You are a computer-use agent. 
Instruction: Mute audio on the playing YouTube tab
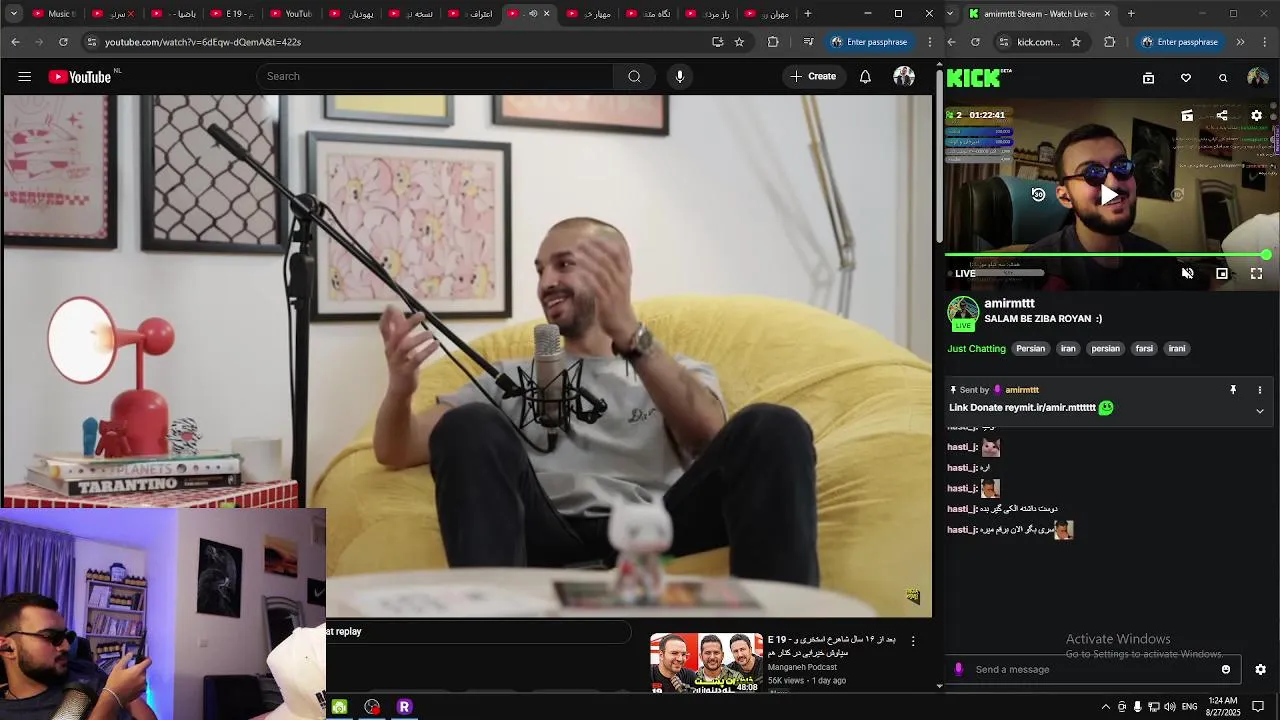(x=533, y=14)
